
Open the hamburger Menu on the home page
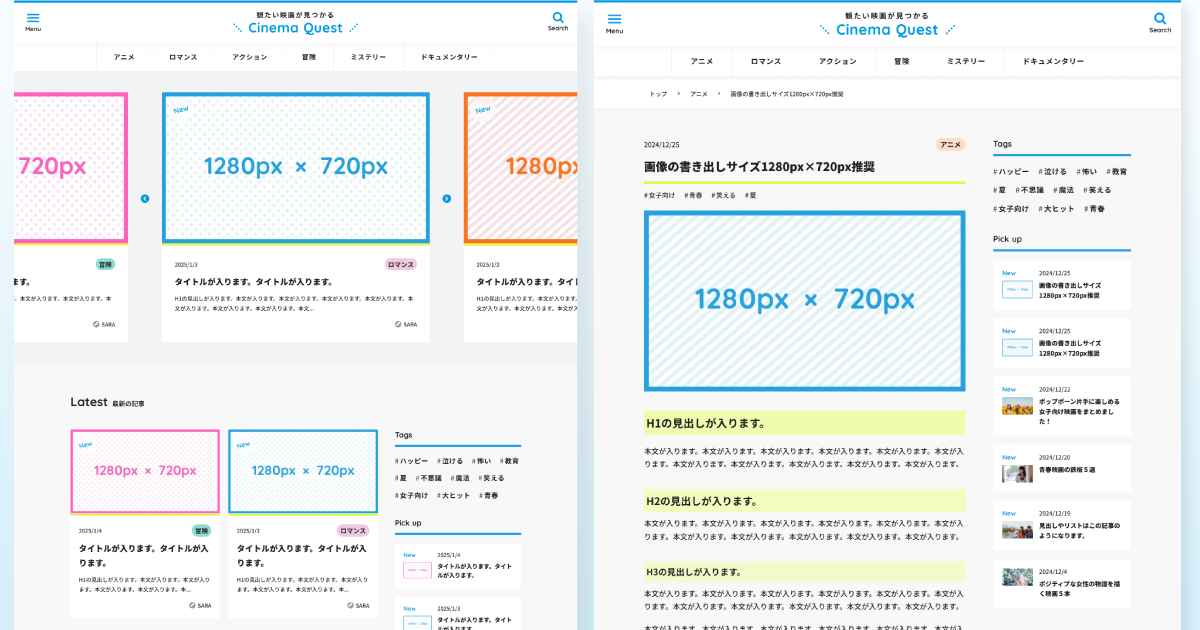(x=33, y=20)
